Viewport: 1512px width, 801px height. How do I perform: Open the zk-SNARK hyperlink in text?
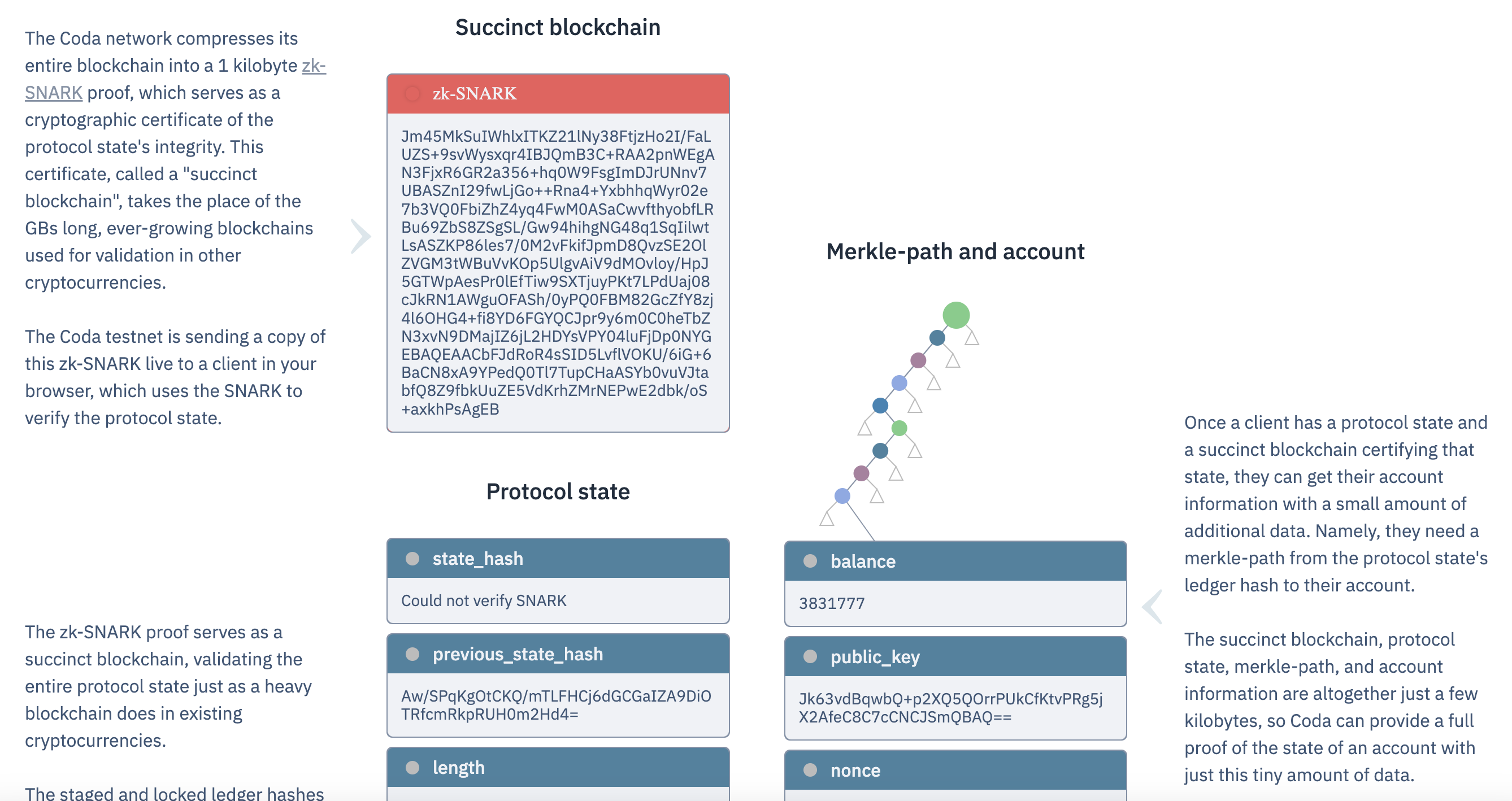click(53, 93)
